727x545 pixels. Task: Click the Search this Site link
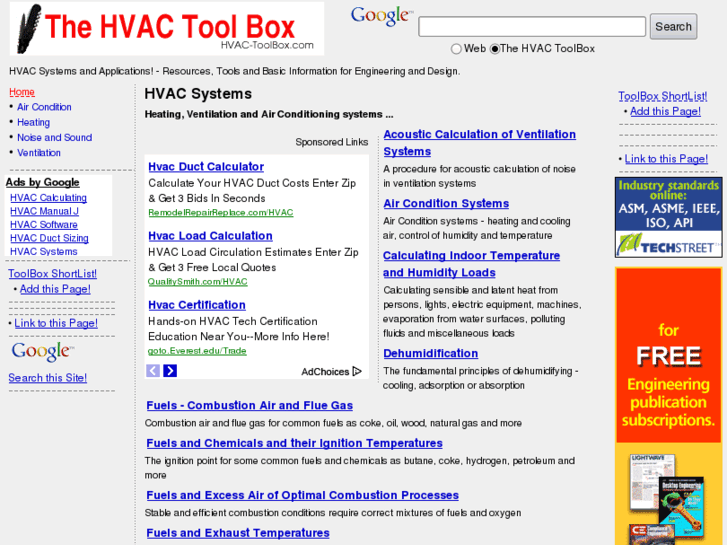pos(47,378)
